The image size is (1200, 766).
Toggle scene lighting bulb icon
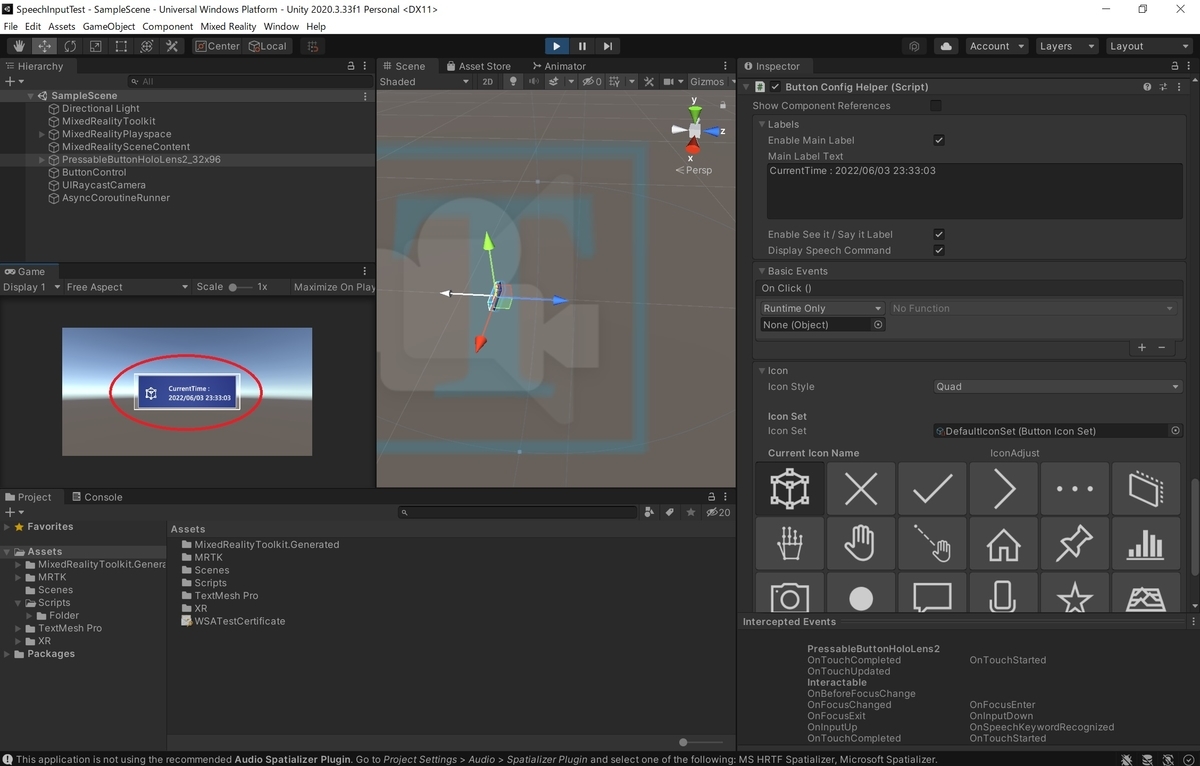pyautogui.click(x=513, y=82)
